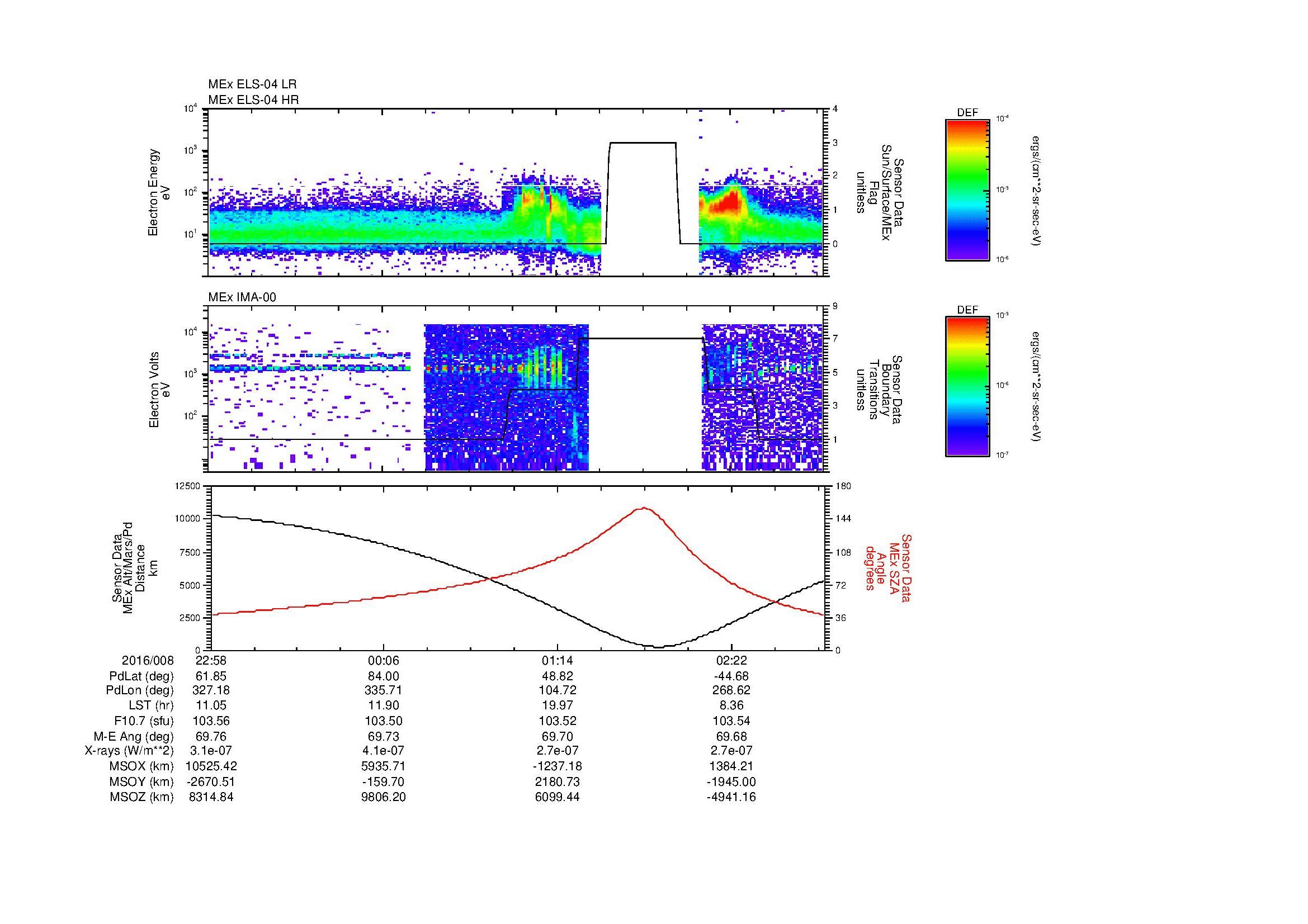Click the MEx ELS-04 HR title

pyautogui.click(x=253, y=100)
